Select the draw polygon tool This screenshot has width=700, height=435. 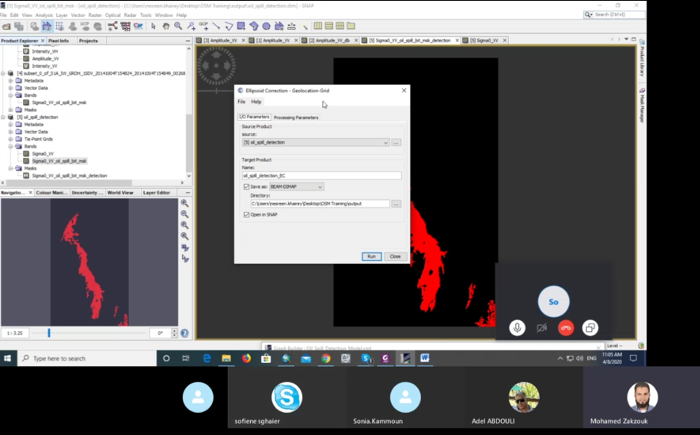pyautogui.click(x=254, y=26)
